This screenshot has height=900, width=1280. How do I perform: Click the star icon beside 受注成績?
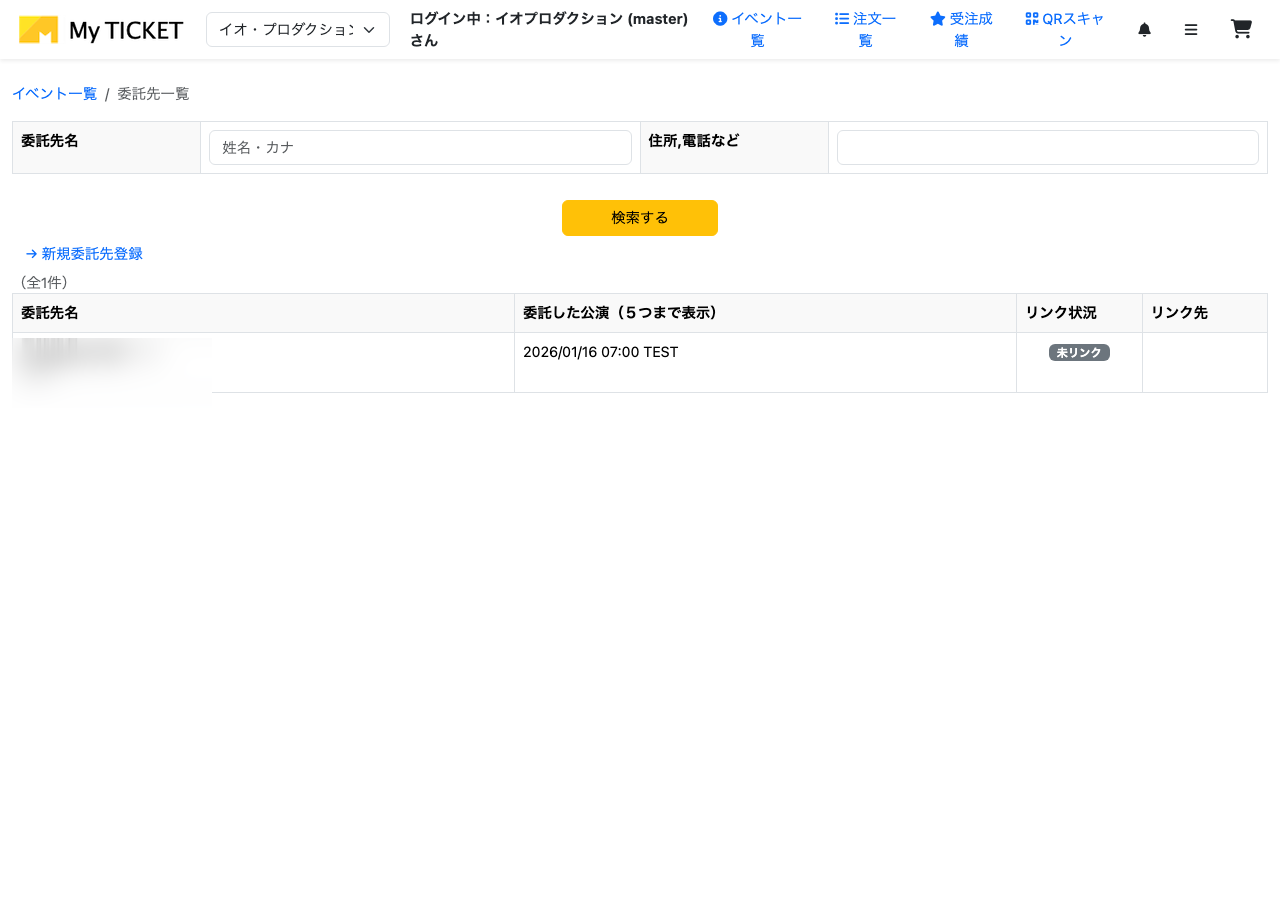coord(935,17)
